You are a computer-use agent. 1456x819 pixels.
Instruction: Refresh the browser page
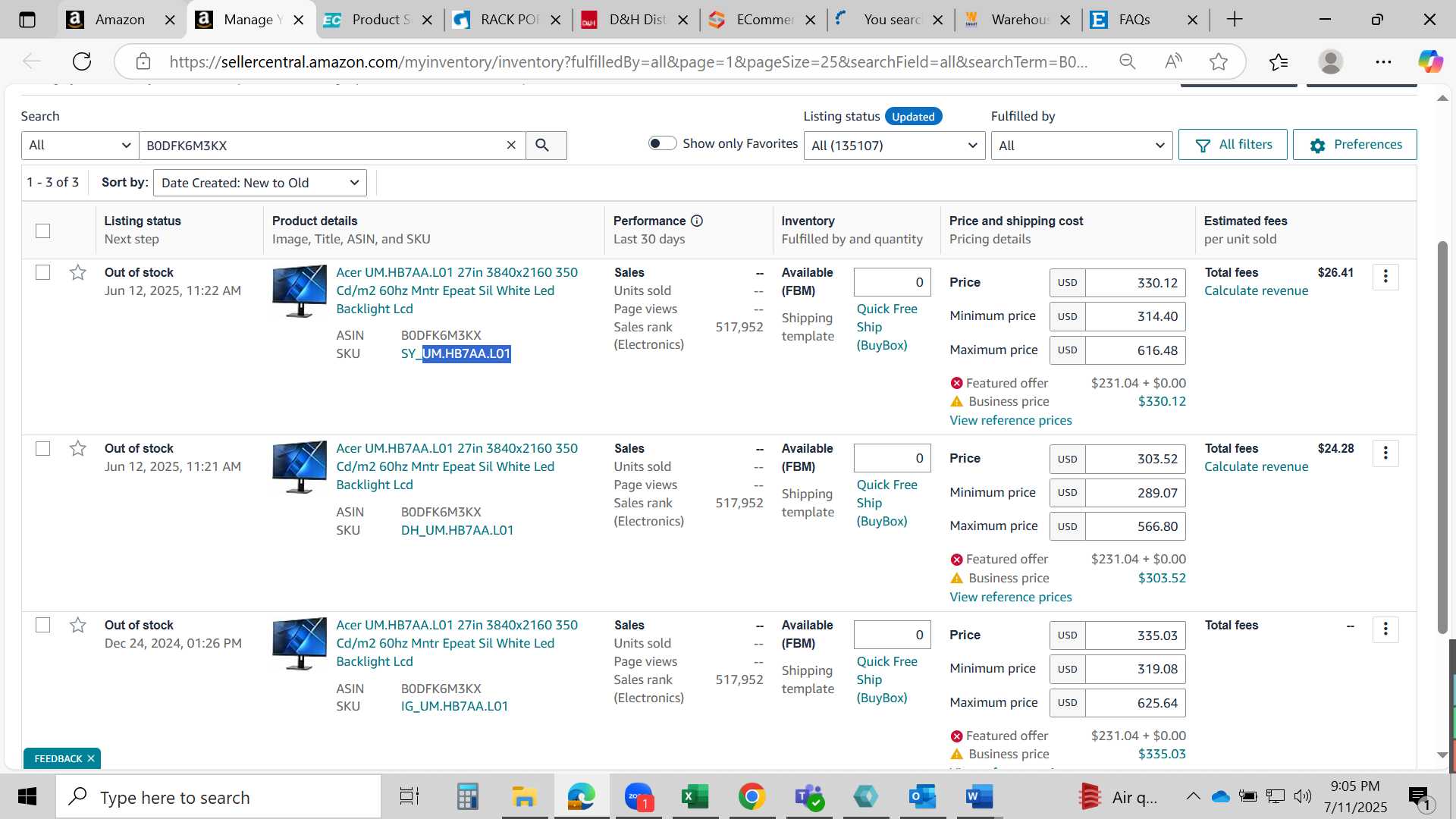point(82,61)
